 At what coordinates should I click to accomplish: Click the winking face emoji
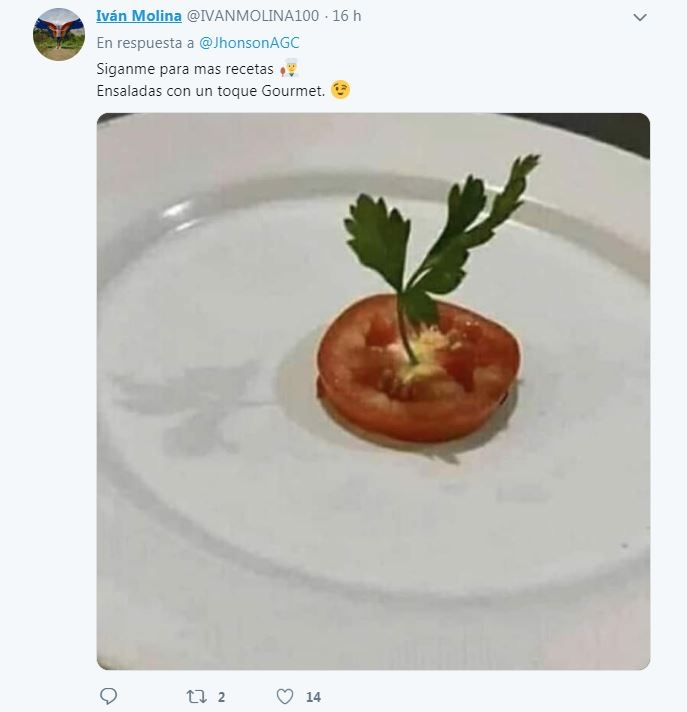click(342, 90)
